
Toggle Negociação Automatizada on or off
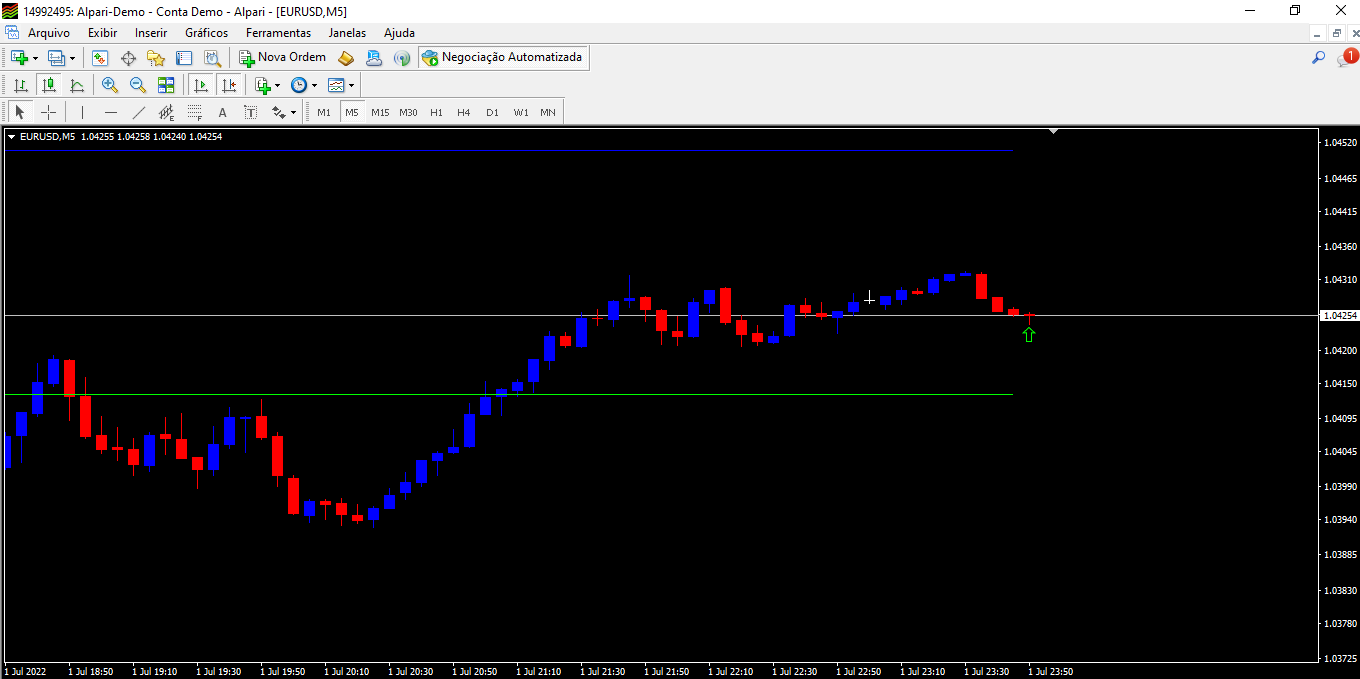point(502,58)
